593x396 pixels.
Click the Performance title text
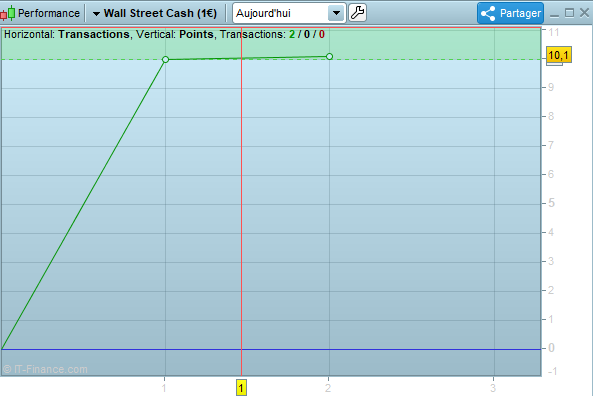point(49,13)
